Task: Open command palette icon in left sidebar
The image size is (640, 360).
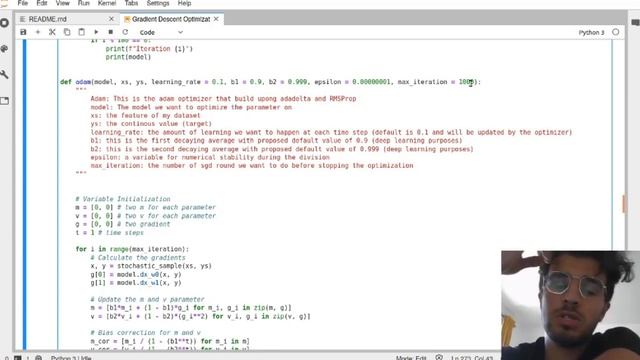Action: [5, 49]
